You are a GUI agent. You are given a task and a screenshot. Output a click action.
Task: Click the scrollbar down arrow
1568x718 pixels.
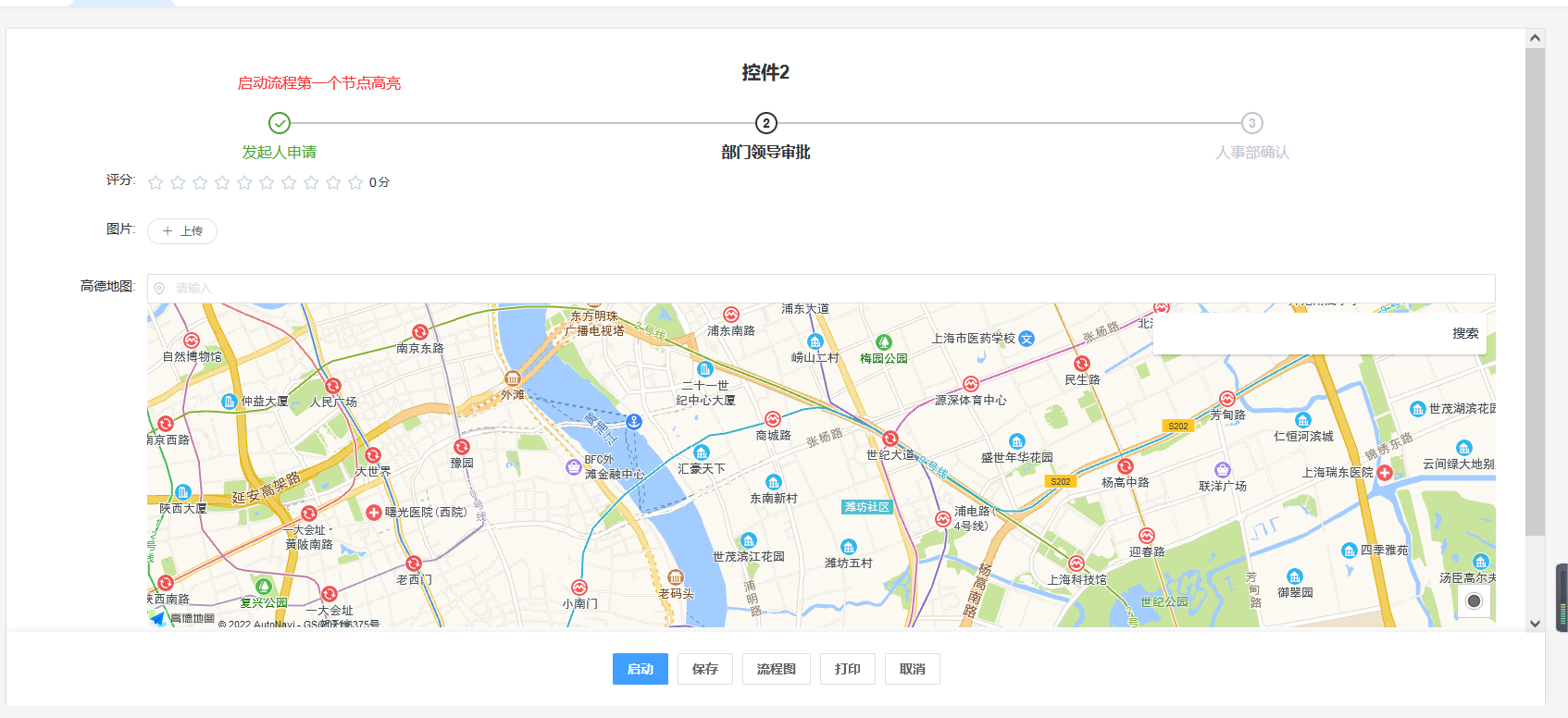click(1536, 624)
